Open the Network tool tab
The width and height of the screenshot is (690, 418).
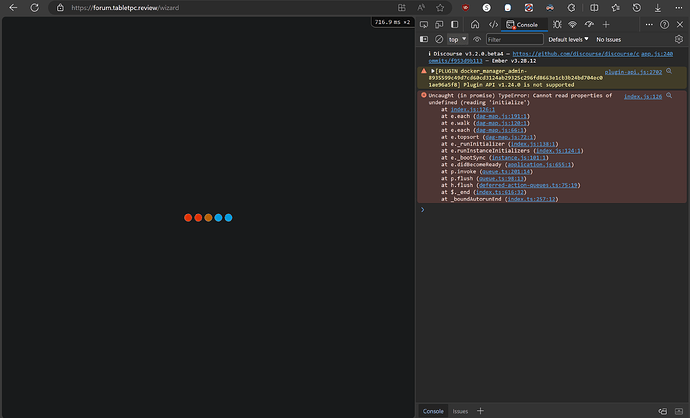coord(573,25)
